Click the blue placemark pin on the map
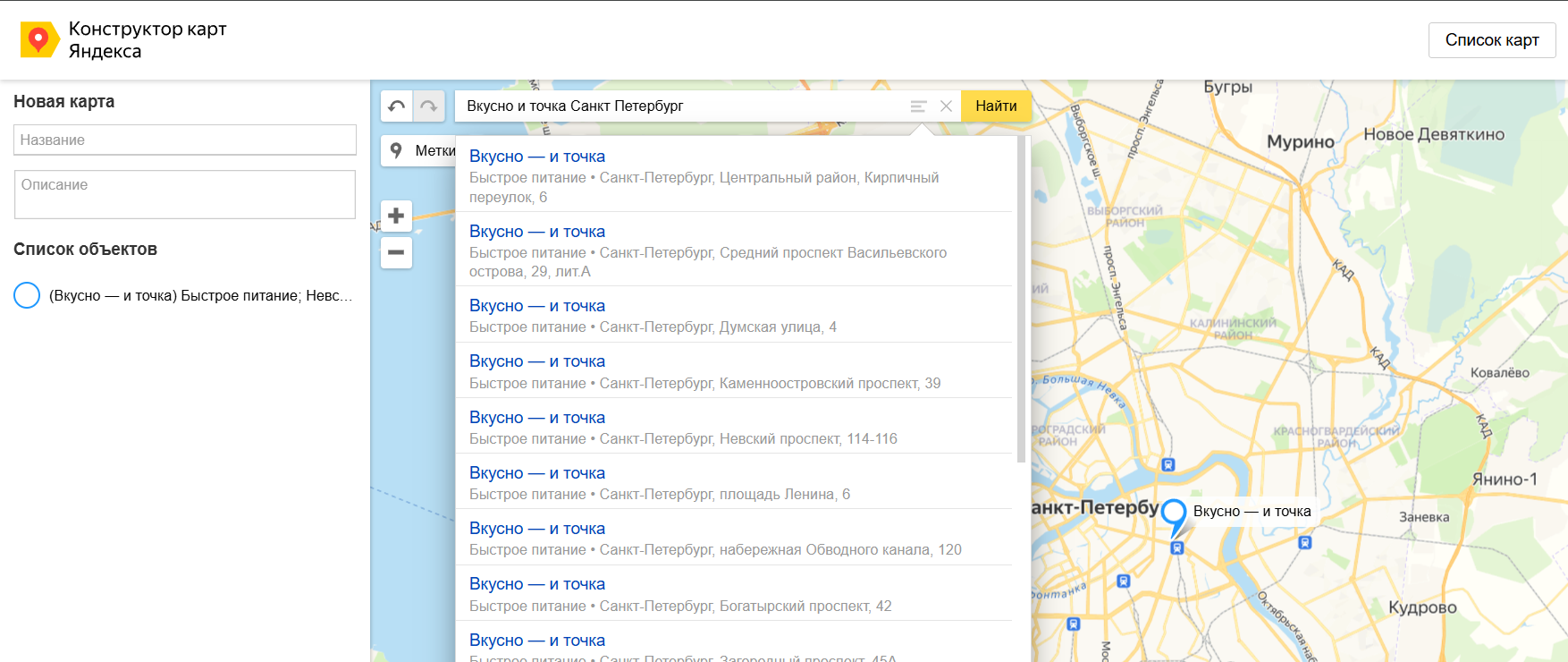This screenshot has height=662, width=1568. (1174, 518)
